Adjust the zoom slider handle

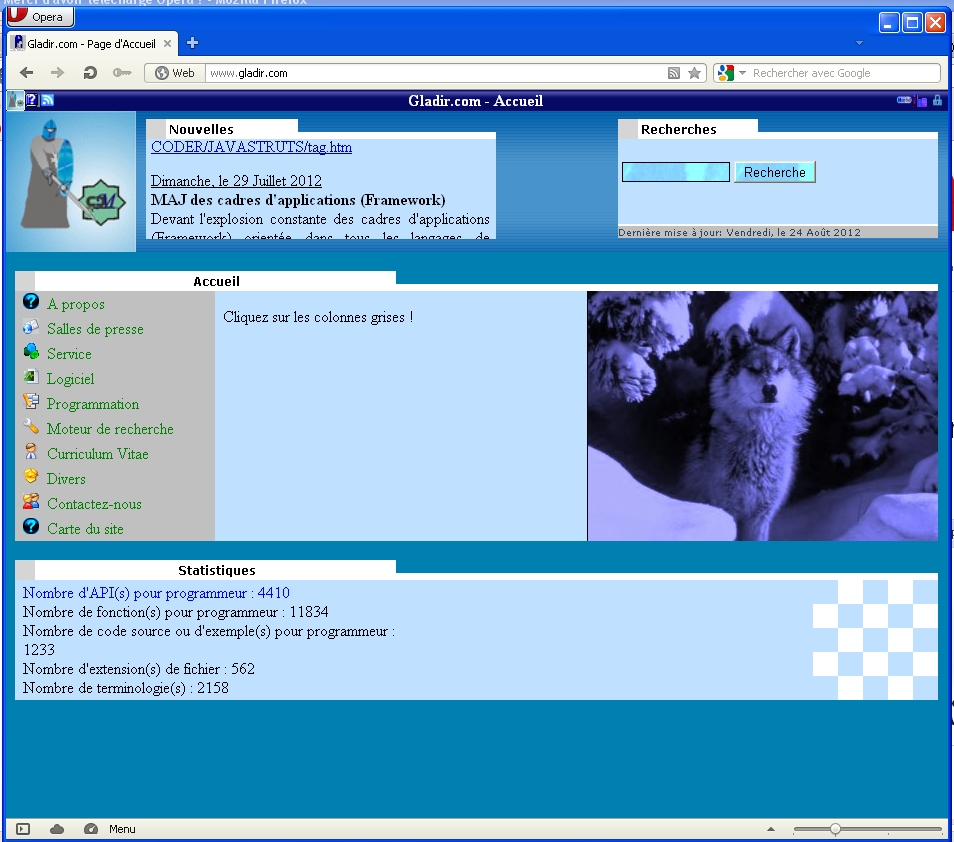(x=835, y=829)
